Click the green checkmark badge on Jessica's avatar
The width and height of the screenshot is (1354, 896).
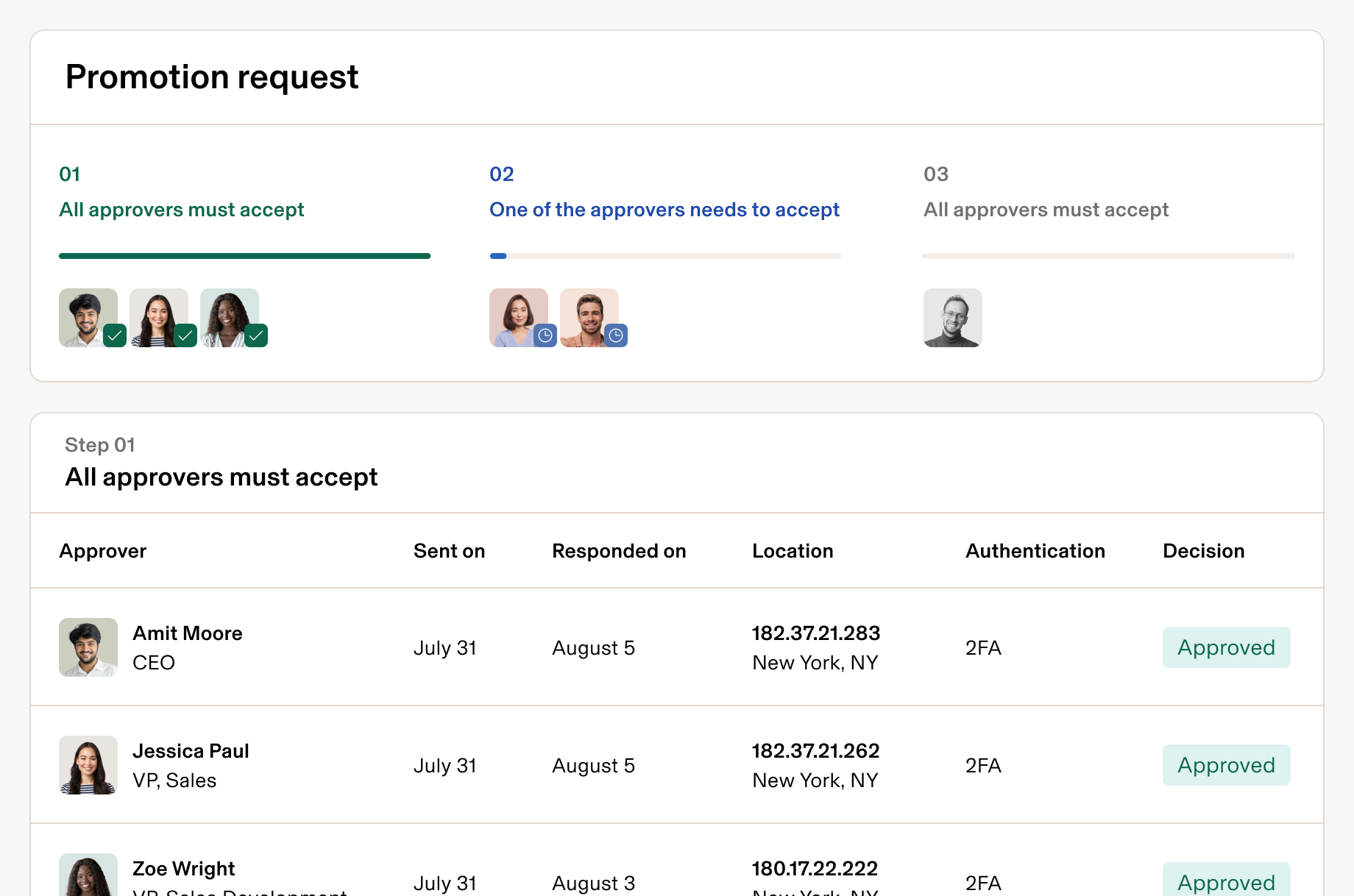pos(185,335)
